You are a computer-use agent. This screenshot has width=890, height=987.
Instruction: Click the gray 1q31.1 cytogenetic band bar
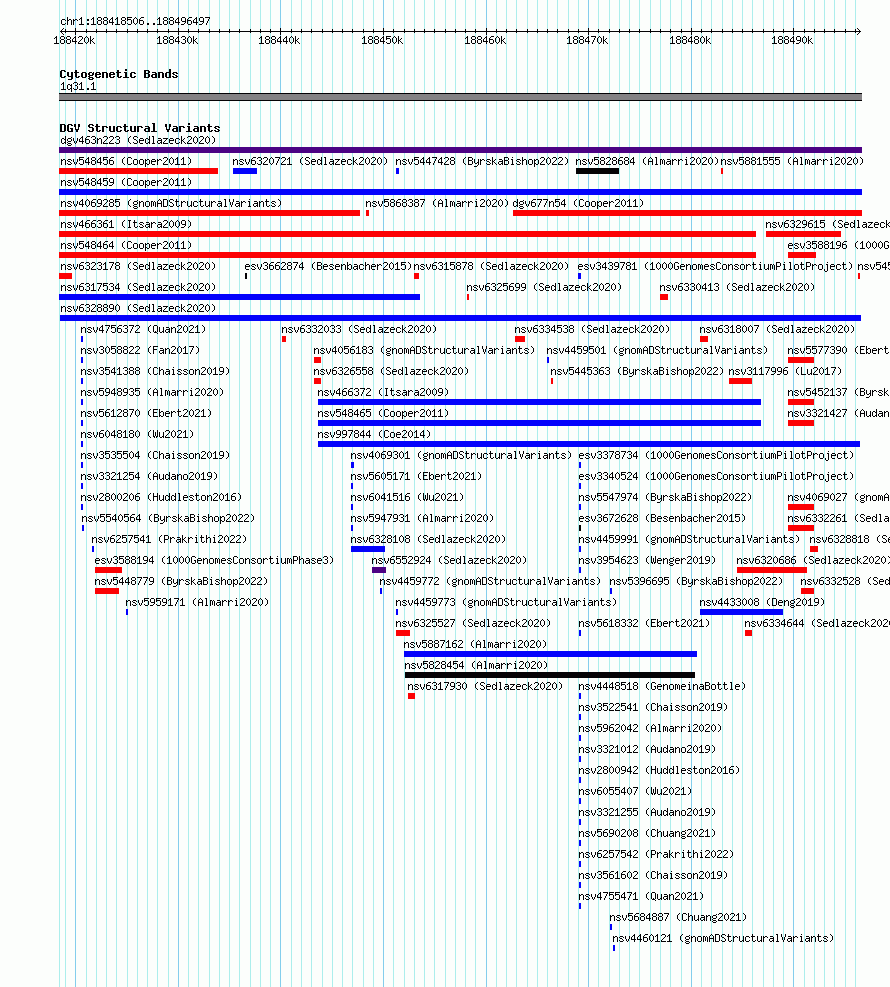[x=460, y=97]
